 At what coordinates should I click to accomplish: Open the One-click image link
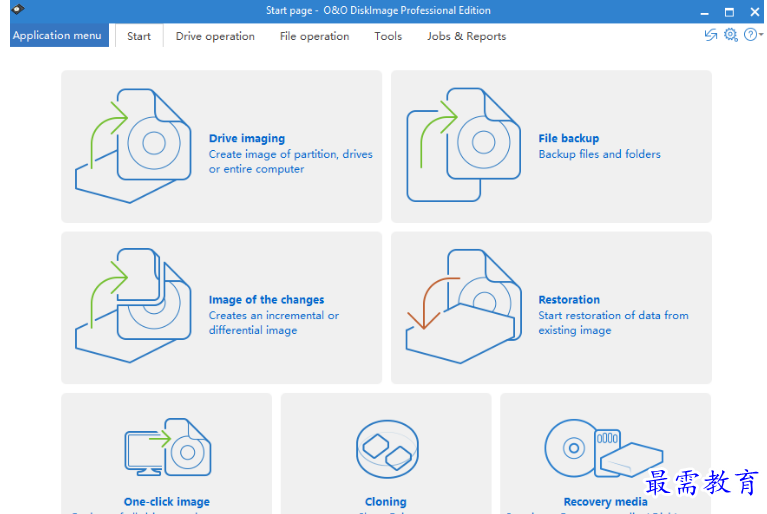point(167,502)
